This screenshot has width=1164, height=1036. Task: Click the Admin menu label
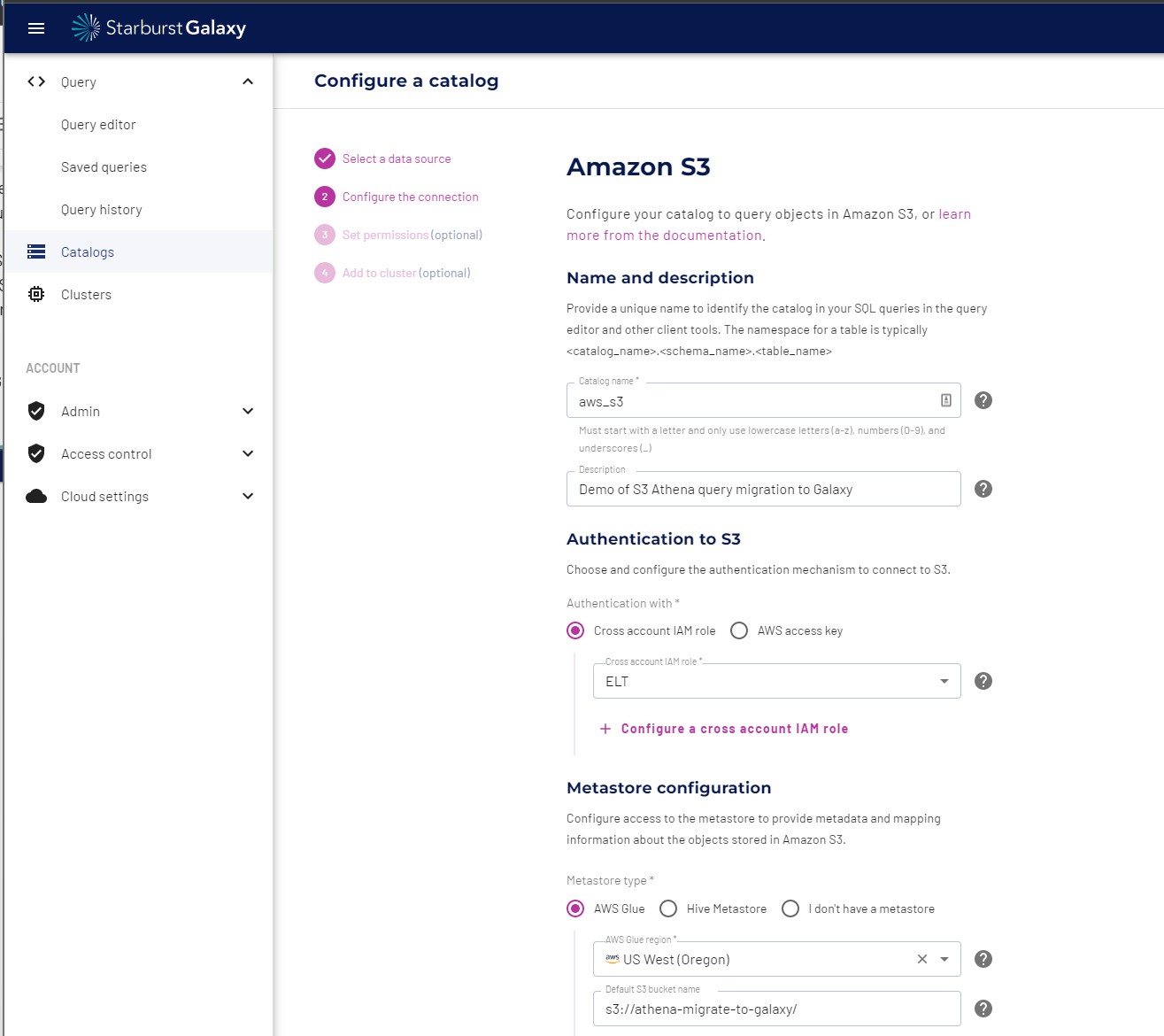pyautogui.click(x=81, y=412)
